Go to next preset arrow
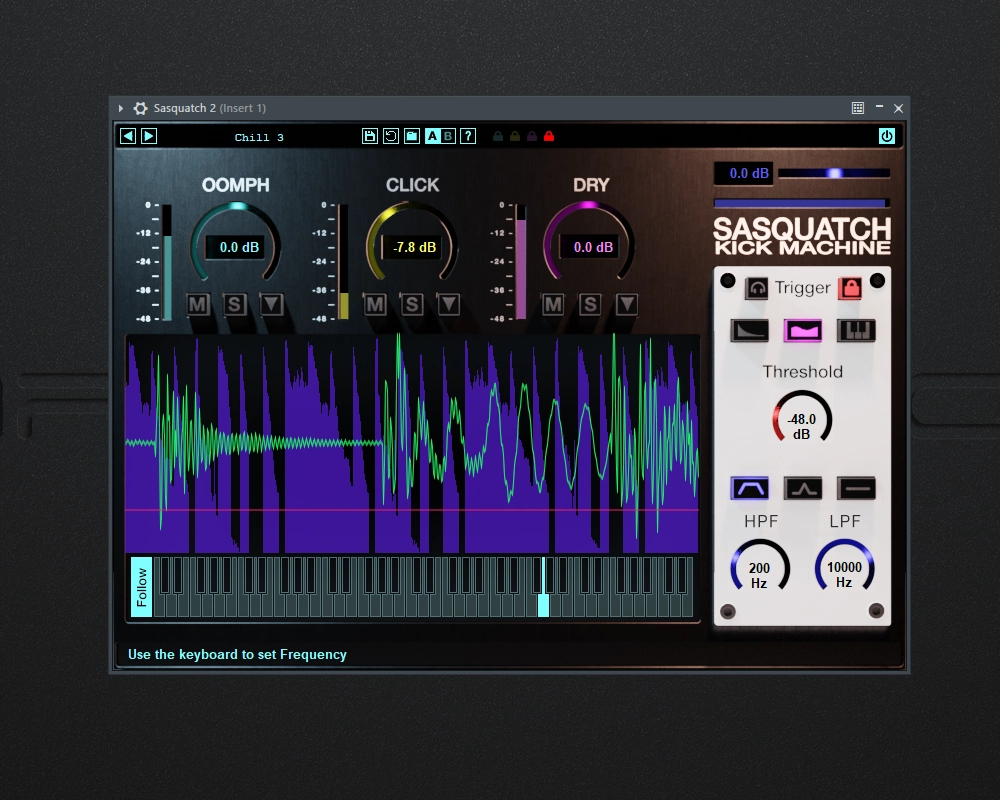 point(149,136)
